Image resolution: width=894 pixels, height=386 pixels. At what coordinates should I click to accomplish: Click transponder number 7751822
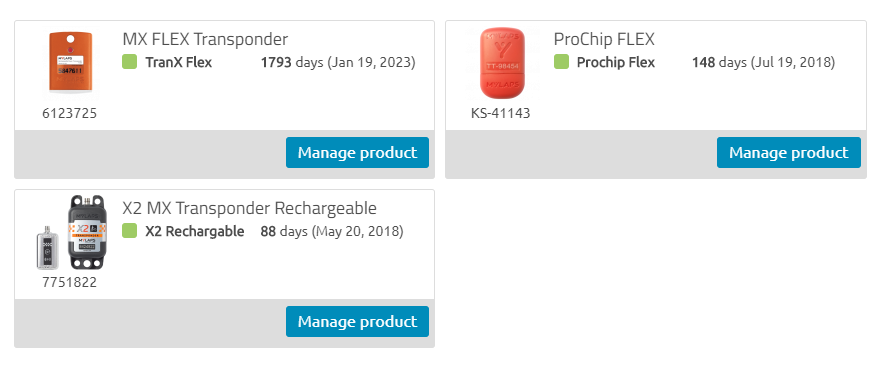[x=70, y=282]
